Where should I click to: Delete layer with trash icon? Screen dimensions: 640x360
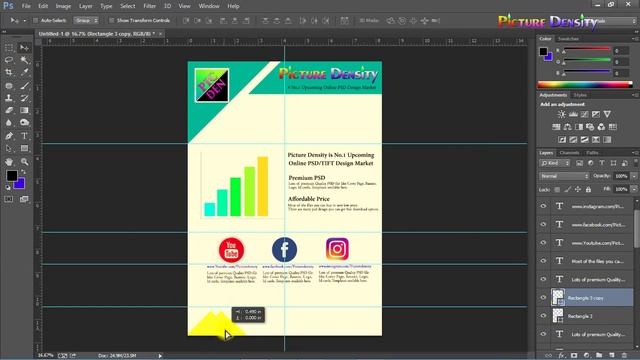point(624,356)
